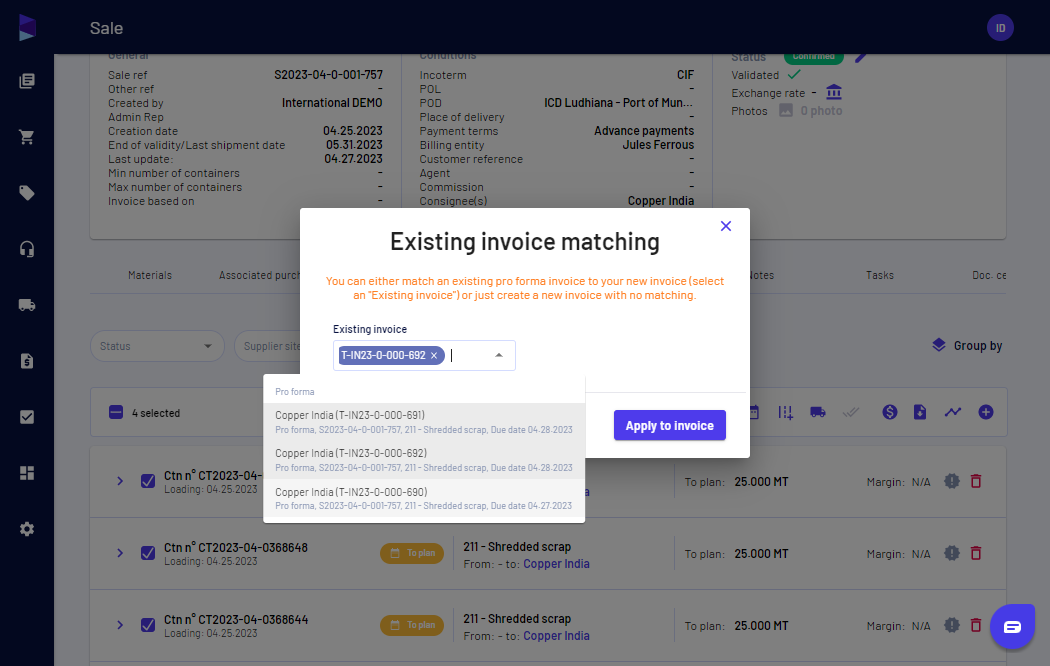Delete container CT2023-04-0368644 via trash icon
The width and height of the screenshot is (1050, 666).
976,625
